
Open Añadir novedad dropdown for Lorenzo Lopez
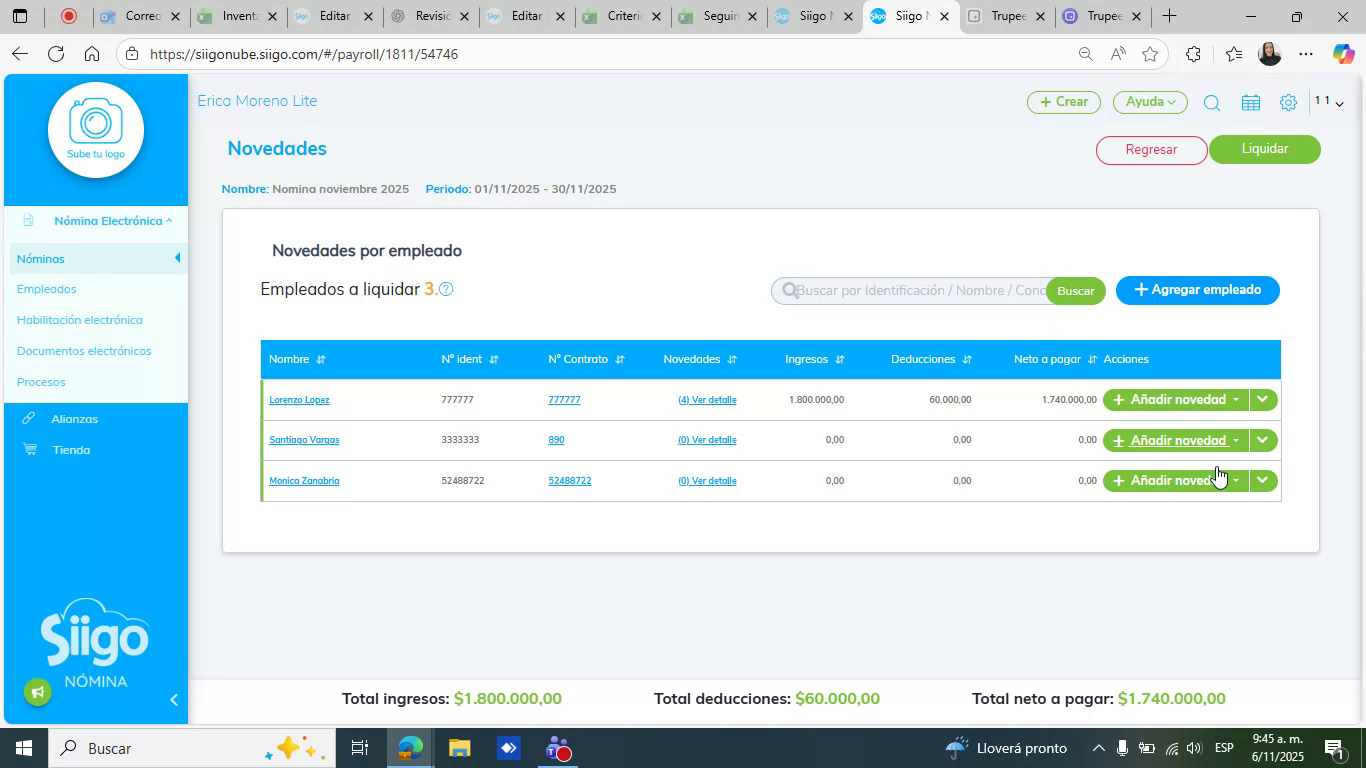pyautogui.click(x=1176, y=399)
